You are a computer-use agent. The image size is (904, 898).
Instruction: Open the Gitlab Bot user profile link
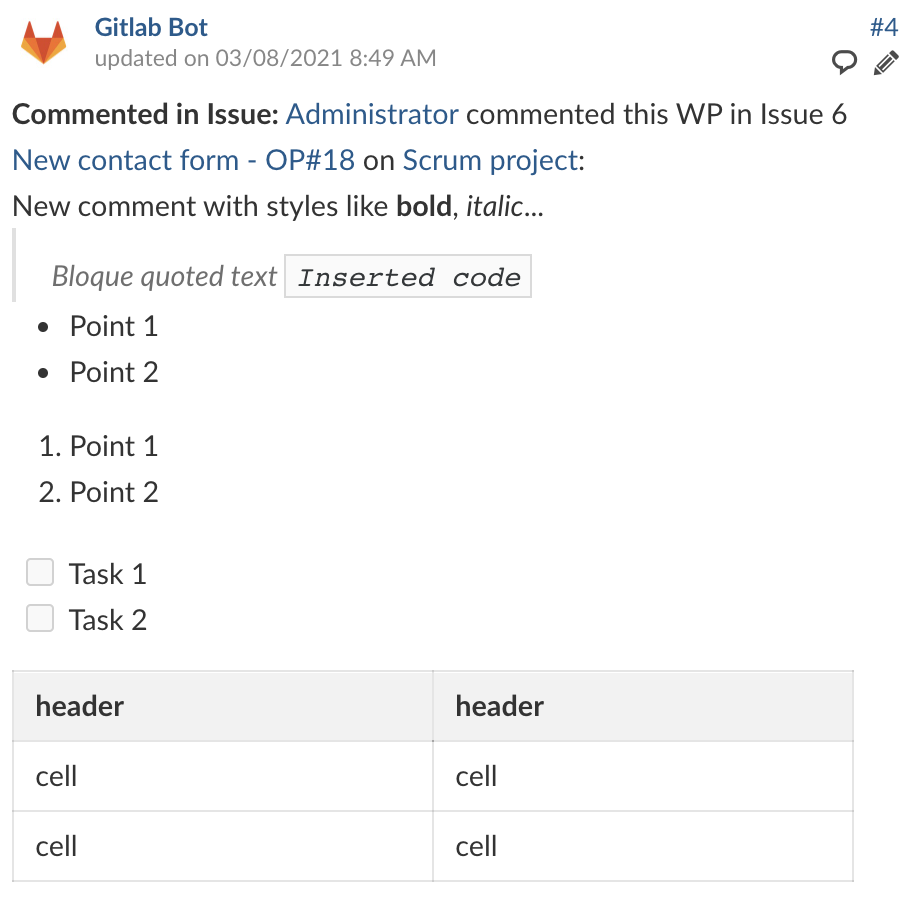151,27
